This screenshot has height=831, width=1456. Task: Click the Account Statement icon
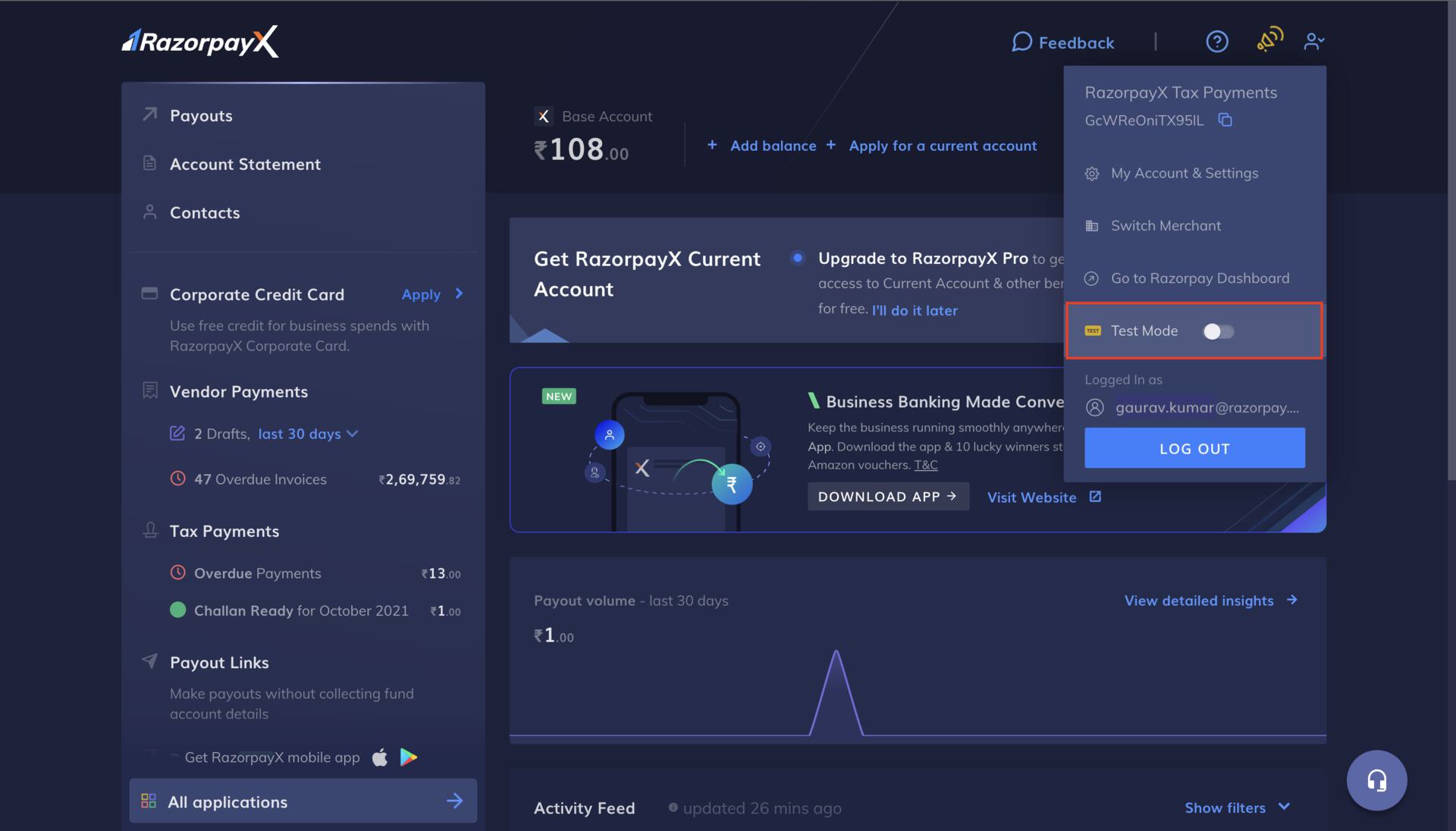150,163
